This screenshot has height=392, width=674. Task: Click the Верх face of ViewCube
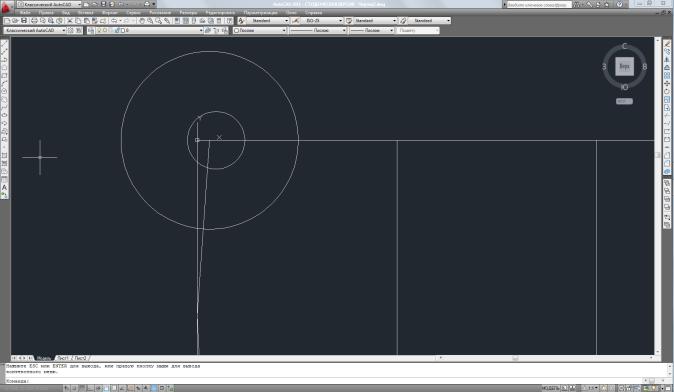pos(624,67)
